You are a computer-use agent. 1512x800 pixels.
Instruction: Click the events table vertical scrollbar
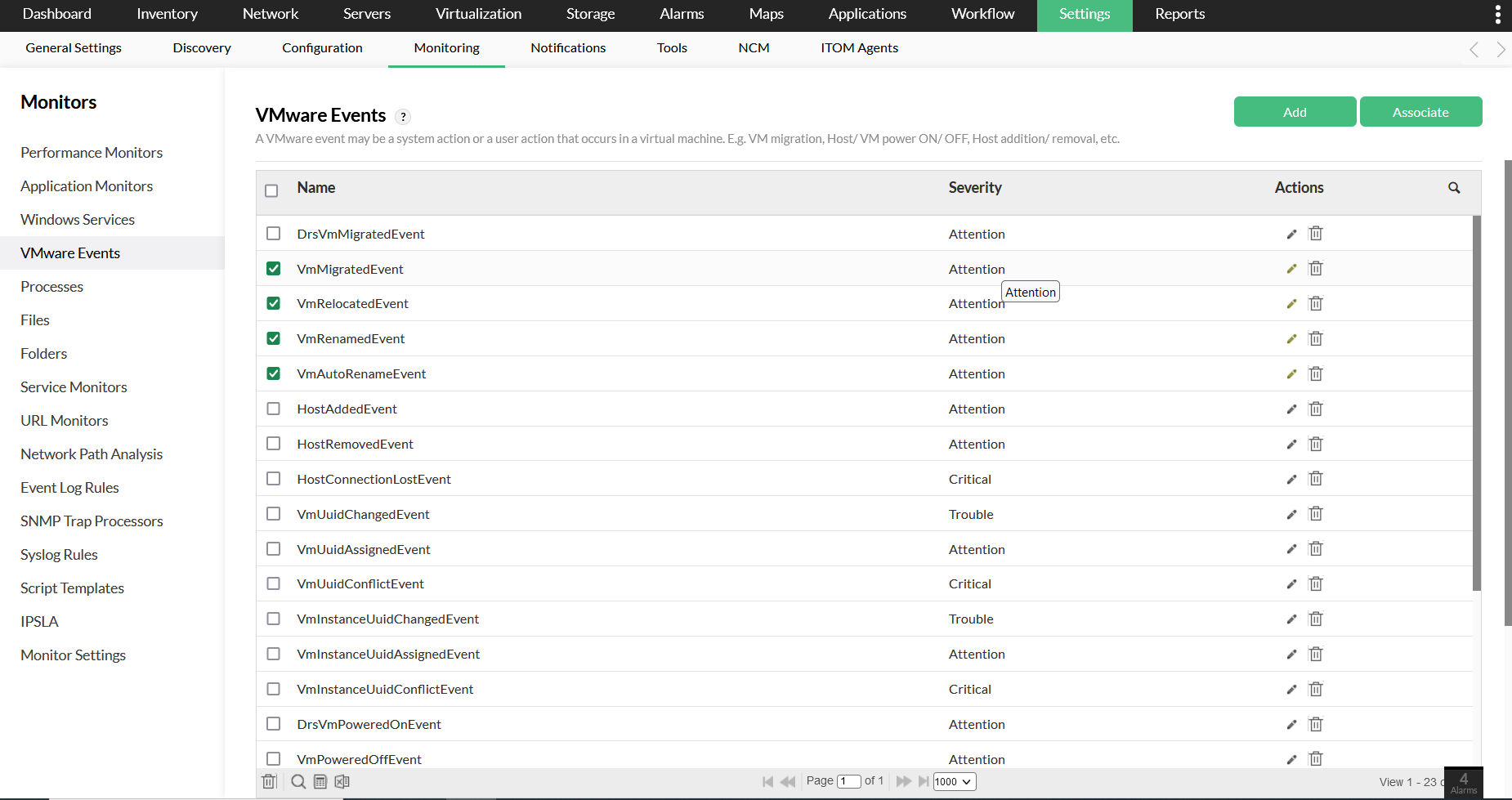[x=1477, y=403]
